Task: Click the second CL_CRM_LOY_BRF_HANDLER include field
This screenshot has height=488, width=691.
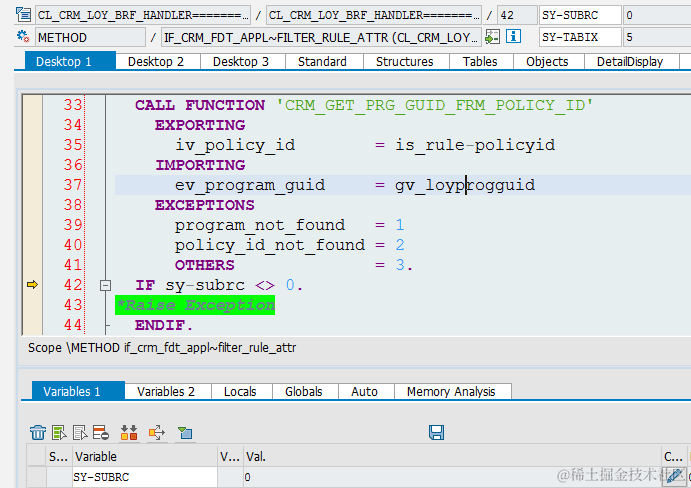Action: [x=374, y=15]
